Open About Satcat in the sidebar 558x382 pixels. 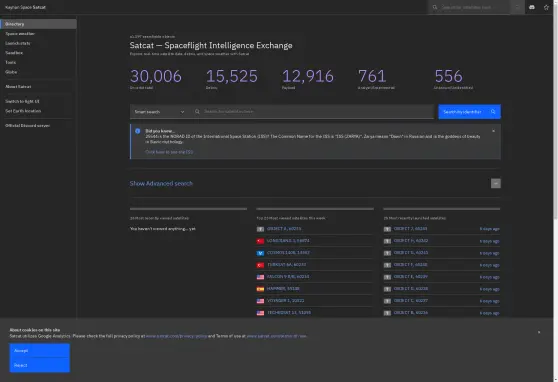(18, 87)
